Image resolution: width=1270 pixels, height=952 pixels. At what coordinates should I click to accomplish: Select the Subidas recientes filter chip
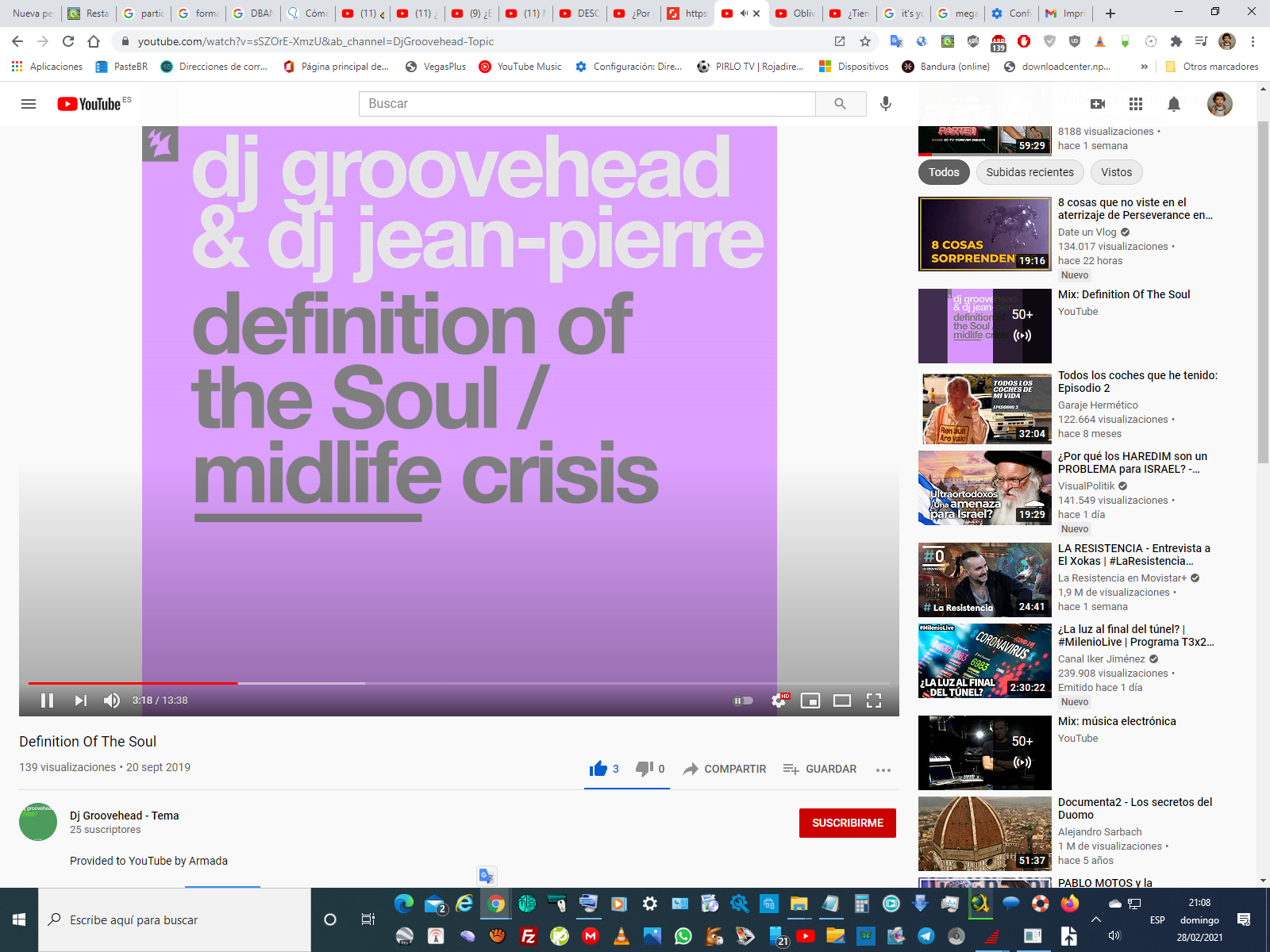point(1029,172)
